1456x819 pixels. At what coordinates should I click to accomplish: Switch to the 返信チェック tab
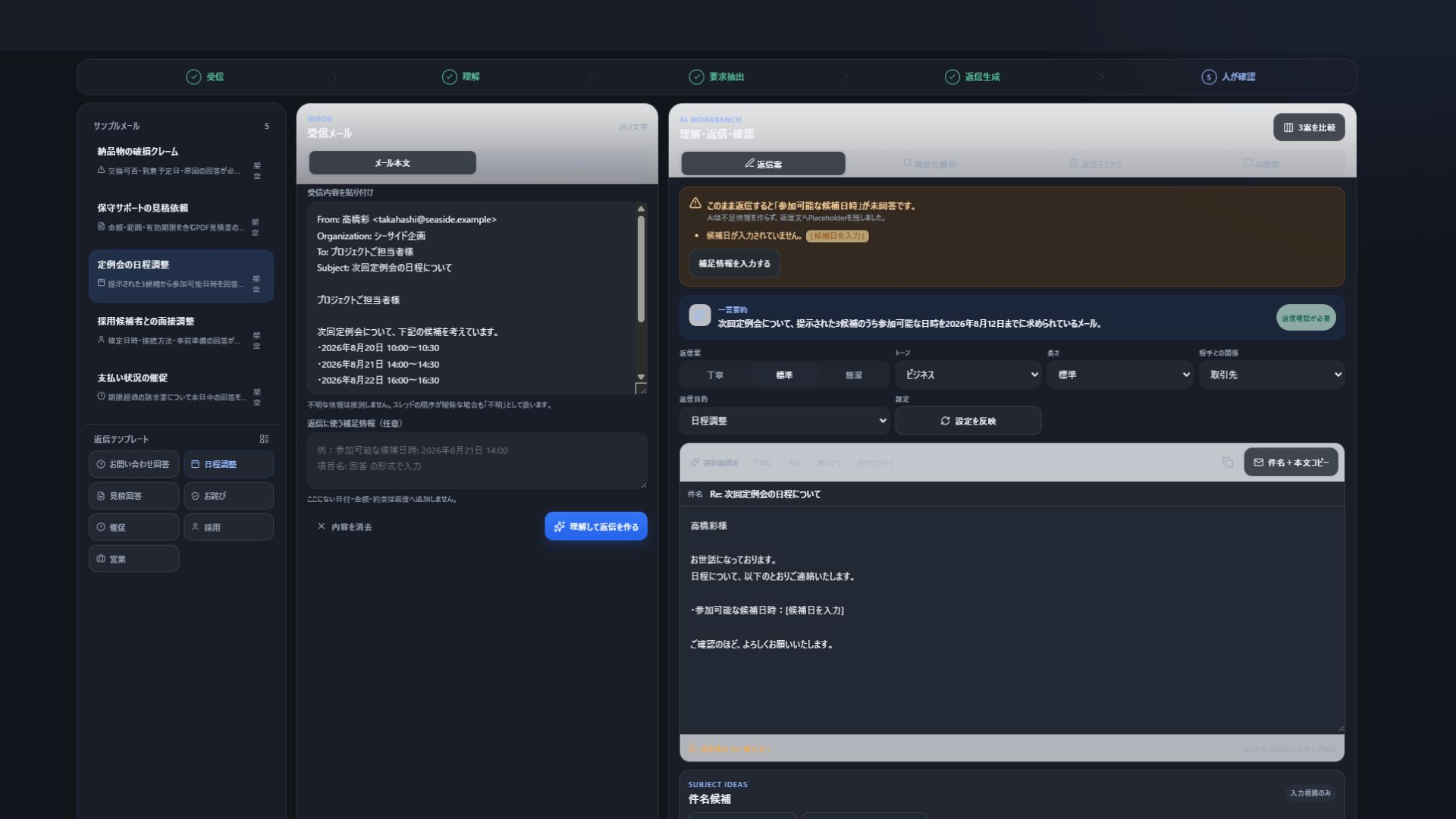(1095, 164)
